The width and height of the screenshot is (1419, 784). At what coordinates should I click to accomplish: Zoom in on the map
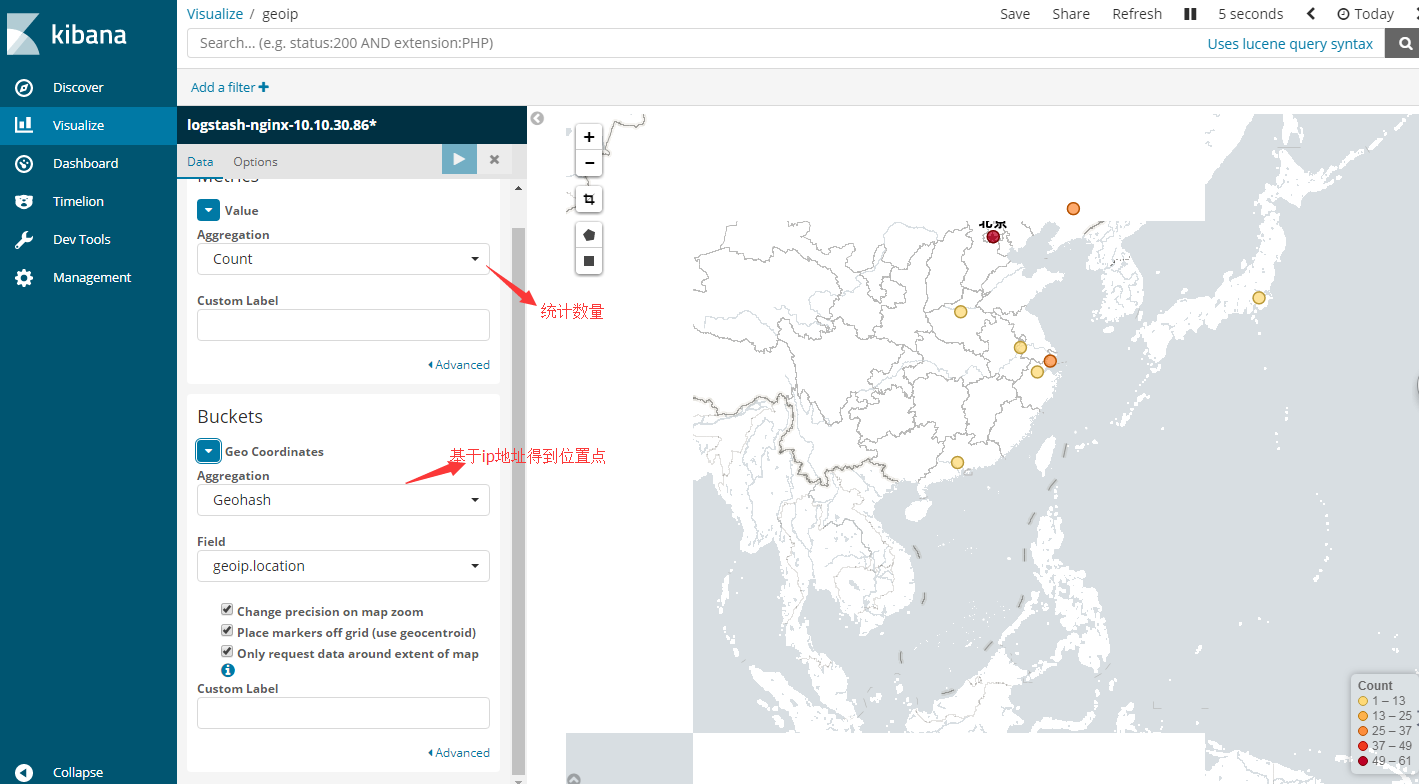pyautogui.click(x=589, y=138)
